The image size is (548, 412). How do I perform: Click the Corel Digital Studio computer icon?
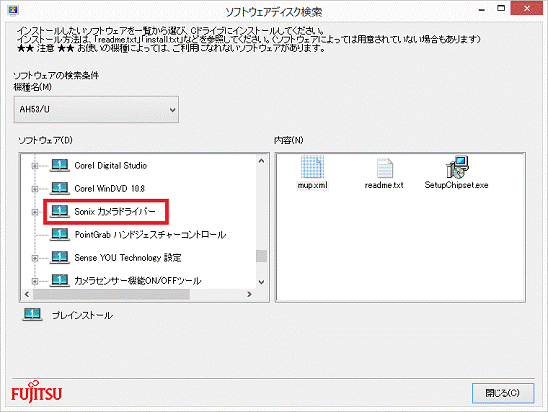coord(59,165)
